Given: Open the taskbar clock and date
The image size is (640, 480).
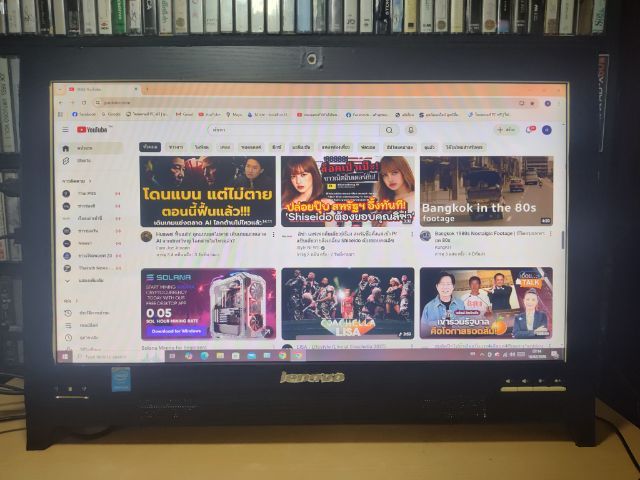Looking at the screenshot, I should point(537,354).
